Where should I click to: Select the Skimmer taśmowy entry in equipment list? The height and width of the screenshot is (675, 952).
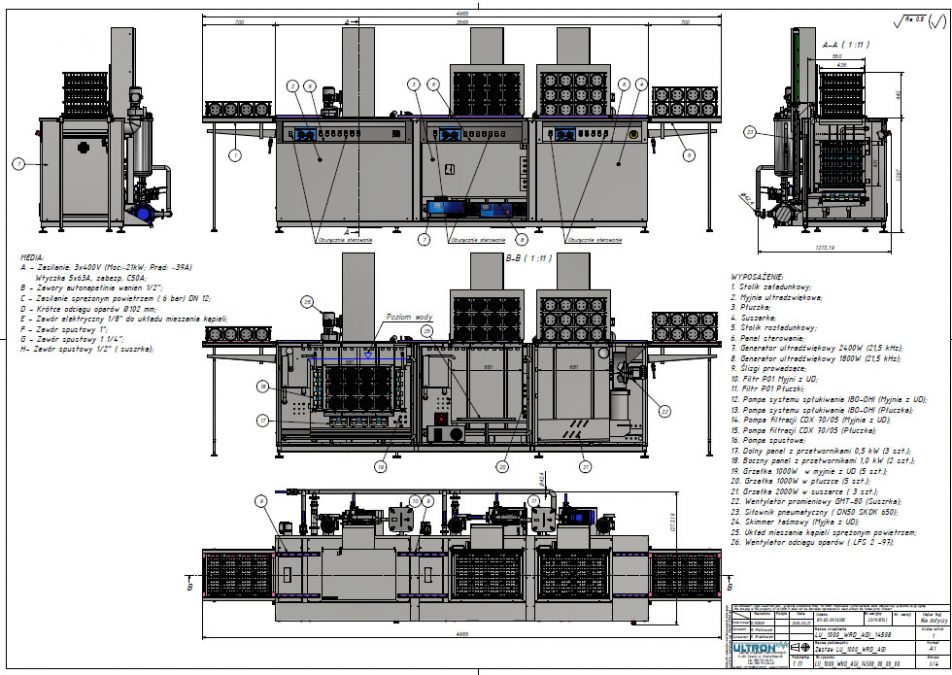794,521
